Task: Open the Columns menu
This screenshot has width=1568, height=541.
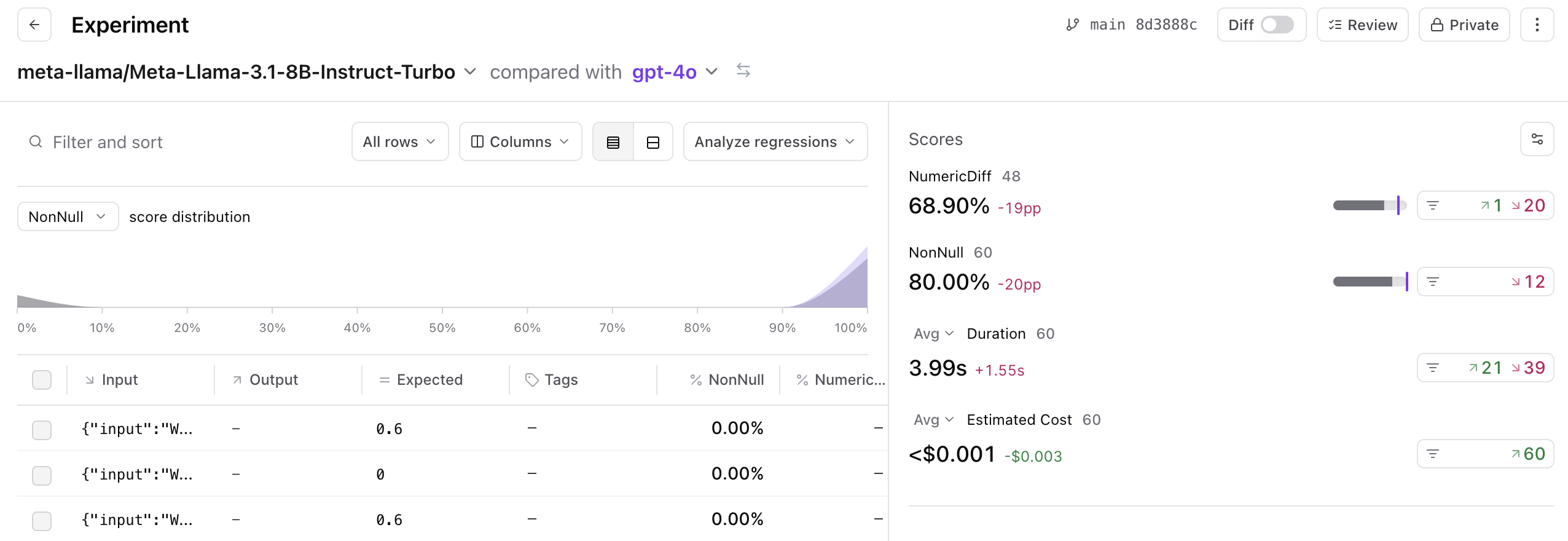Action: tap(520, 142)
